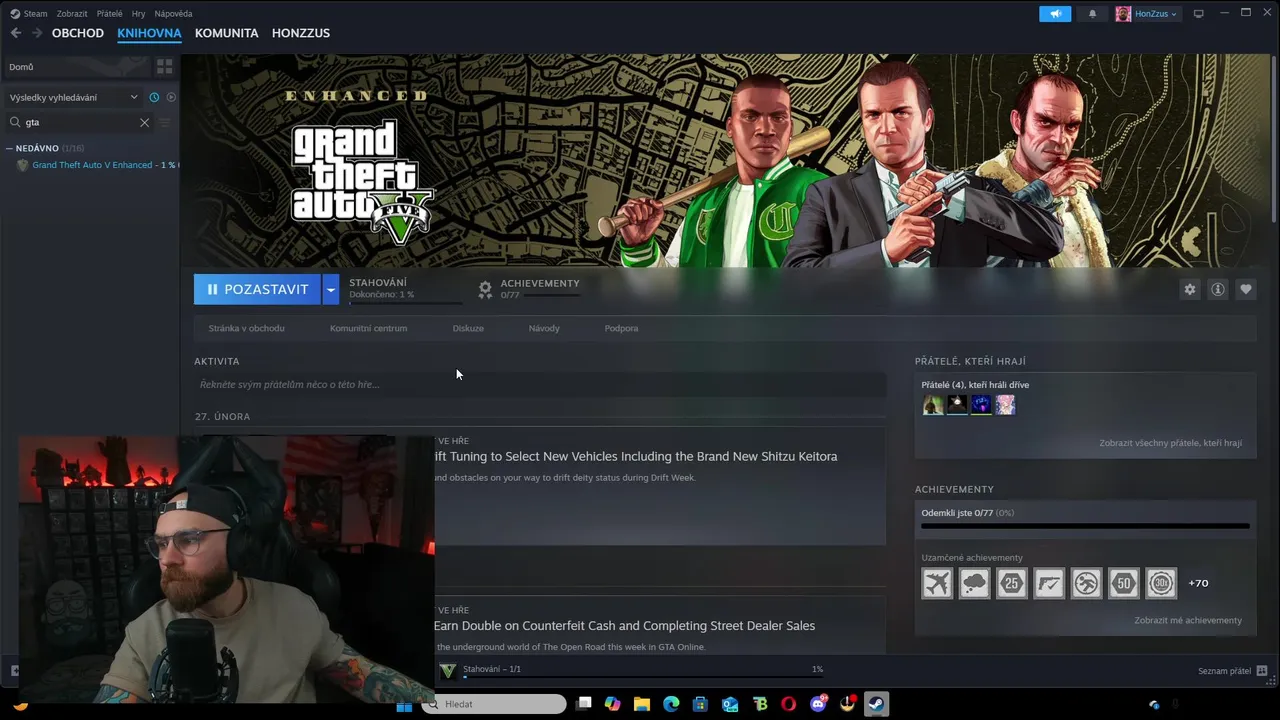
Task: Click the Steam icon in Windows taskbar
Action: (876, 704)
